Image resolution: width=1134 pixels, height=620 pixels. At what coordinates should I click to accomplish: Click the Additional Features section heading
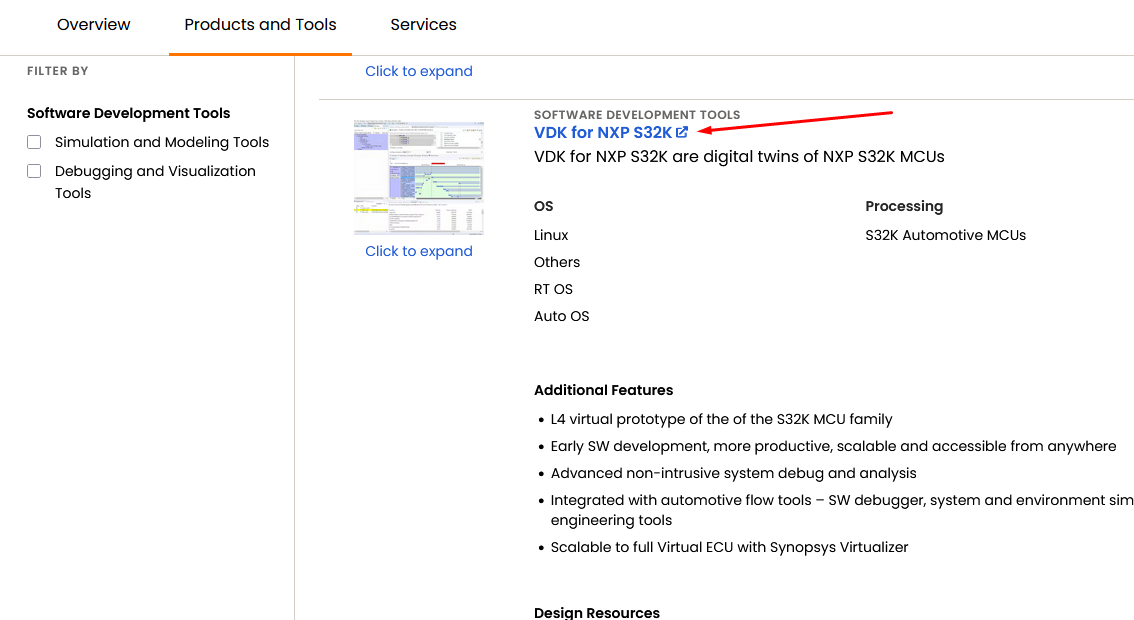[x=603, y=390]
